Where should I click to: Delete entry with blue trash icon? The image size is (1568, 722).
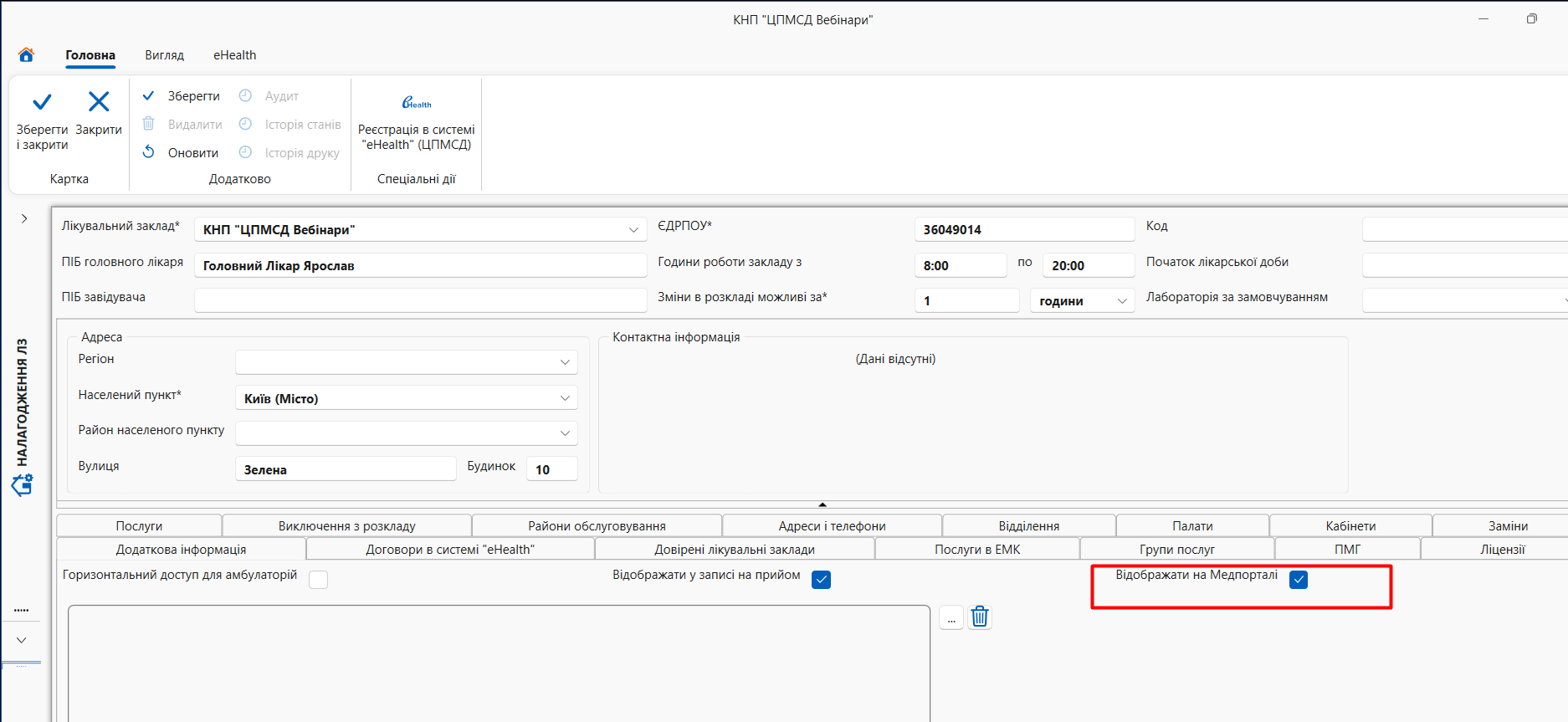980,617
